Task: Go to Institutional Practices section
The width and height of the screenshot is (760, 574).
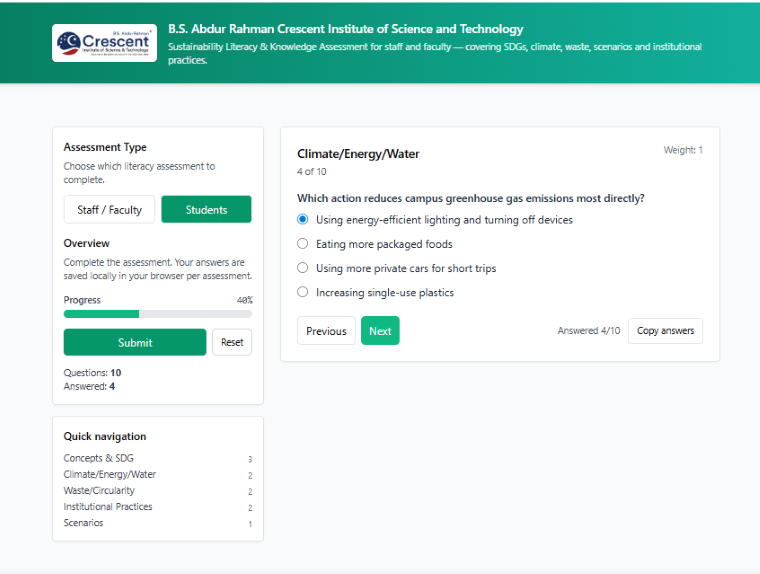Action: click(x=108, y=507)
